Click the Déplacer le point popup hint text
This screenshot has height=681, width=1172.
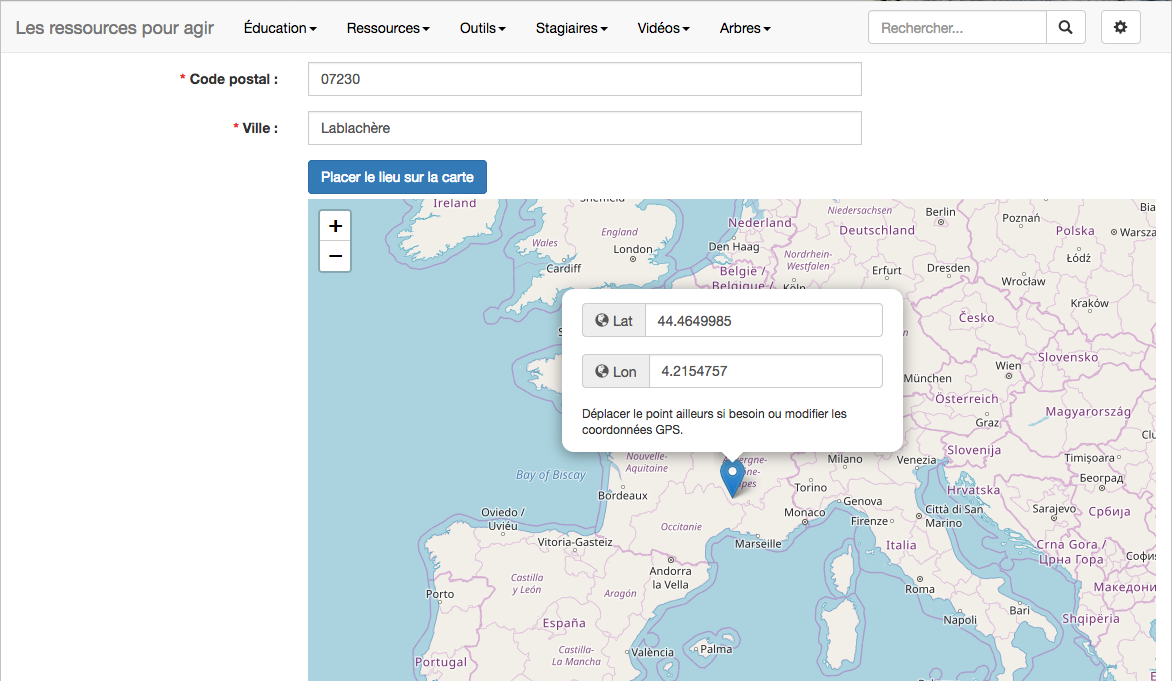click(x=715, y=422)
